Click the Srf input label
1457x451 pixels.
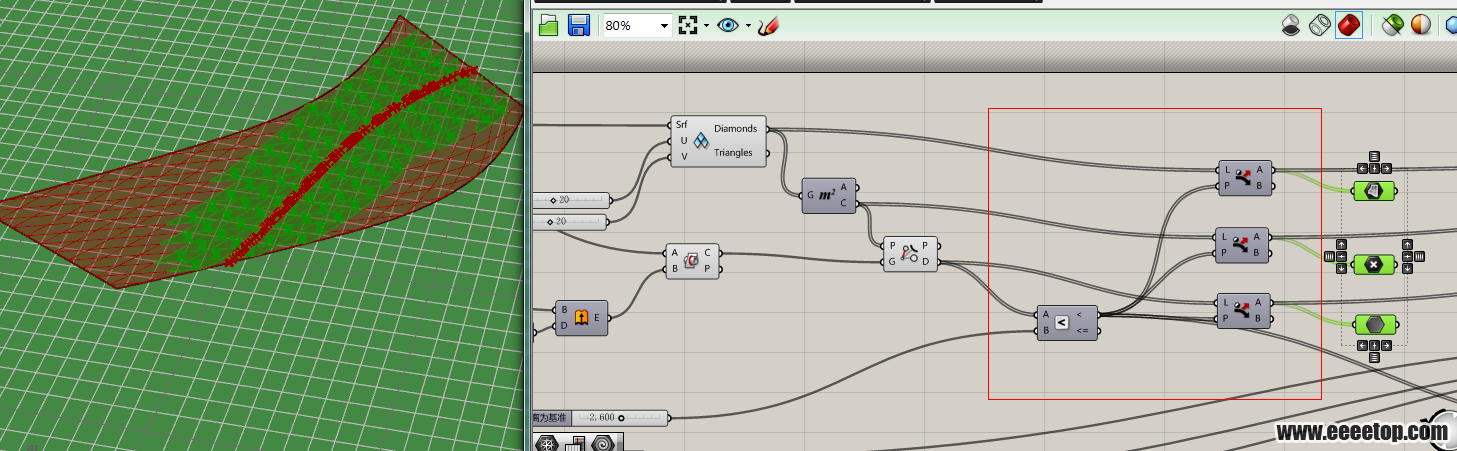coord(682,125)
